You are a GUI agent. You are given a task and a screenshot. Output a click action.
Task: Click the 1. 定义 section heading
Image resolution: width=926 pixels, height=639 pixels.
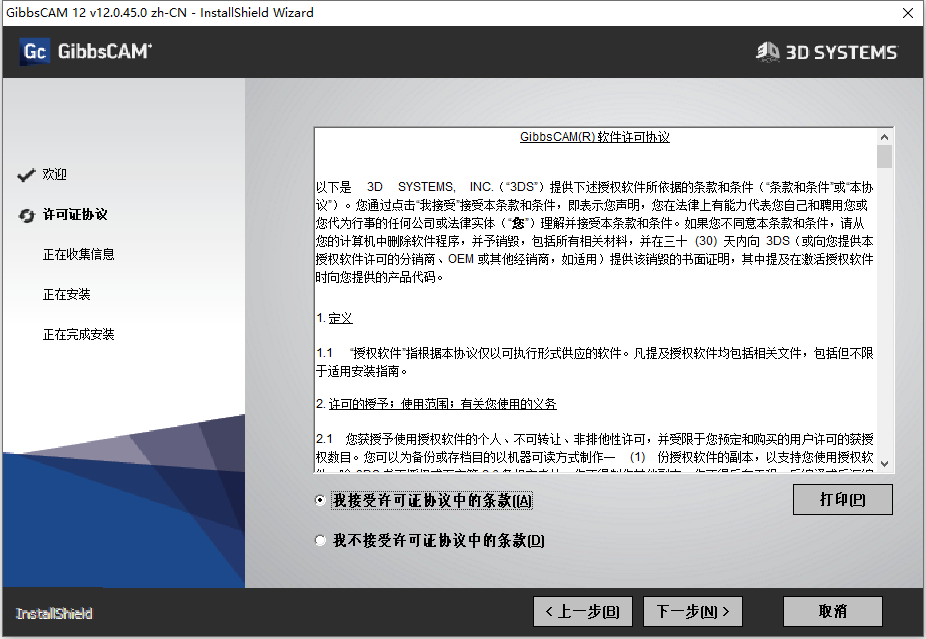point(334,318)
